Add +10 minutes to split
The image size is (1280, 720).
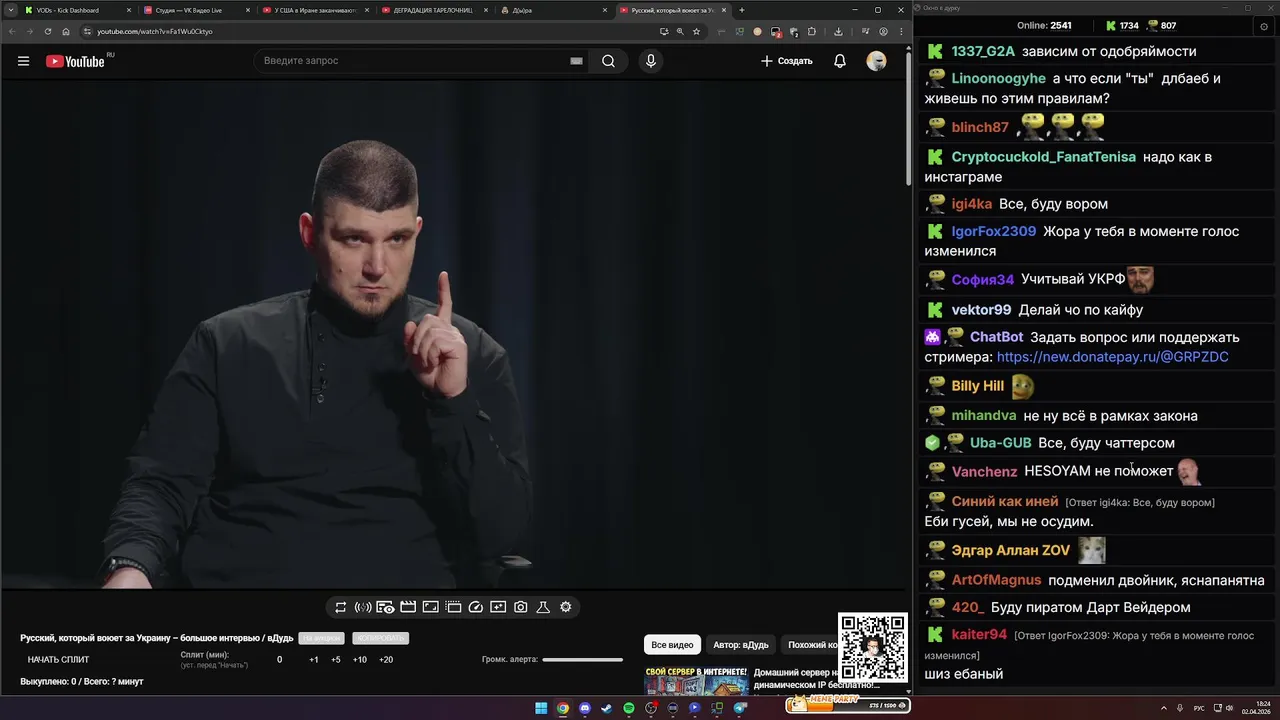pyautogui.click(x=359, y=660)
